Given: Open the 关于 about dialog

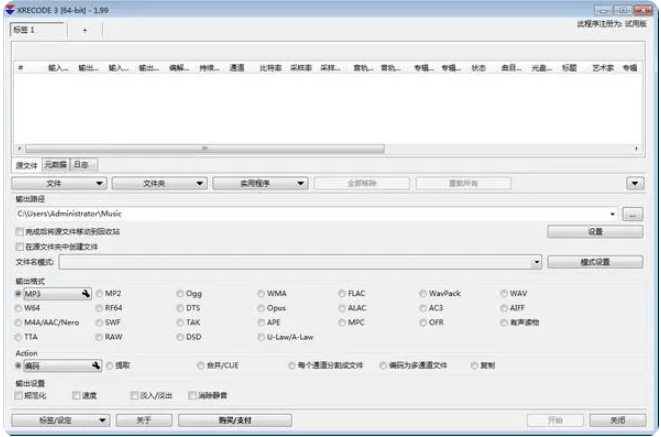Looking at the screenshot, I should (144, 420).
